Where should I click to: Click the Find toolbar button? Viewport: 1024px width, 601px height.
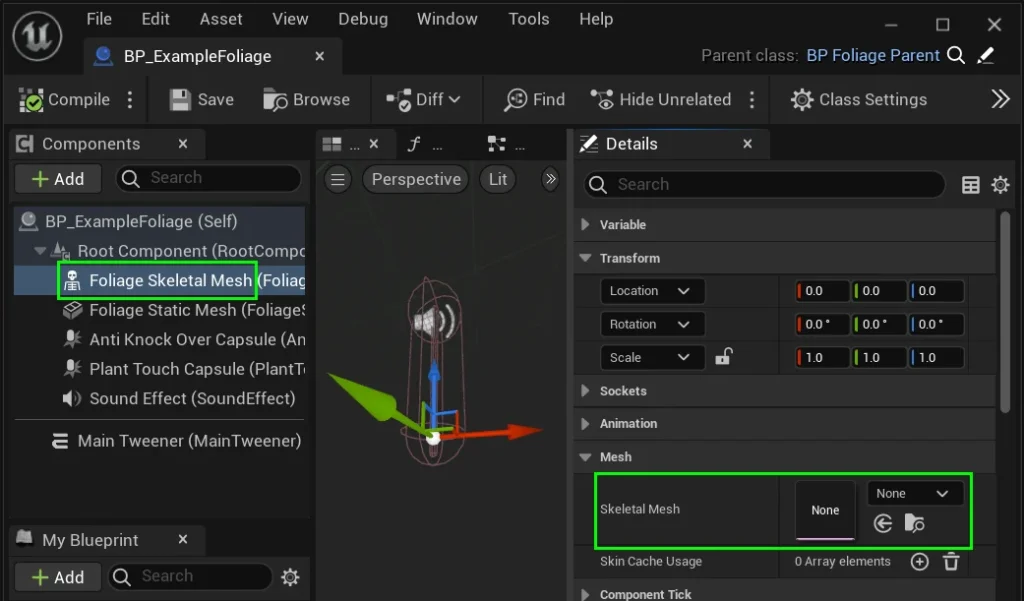point(535,100)
